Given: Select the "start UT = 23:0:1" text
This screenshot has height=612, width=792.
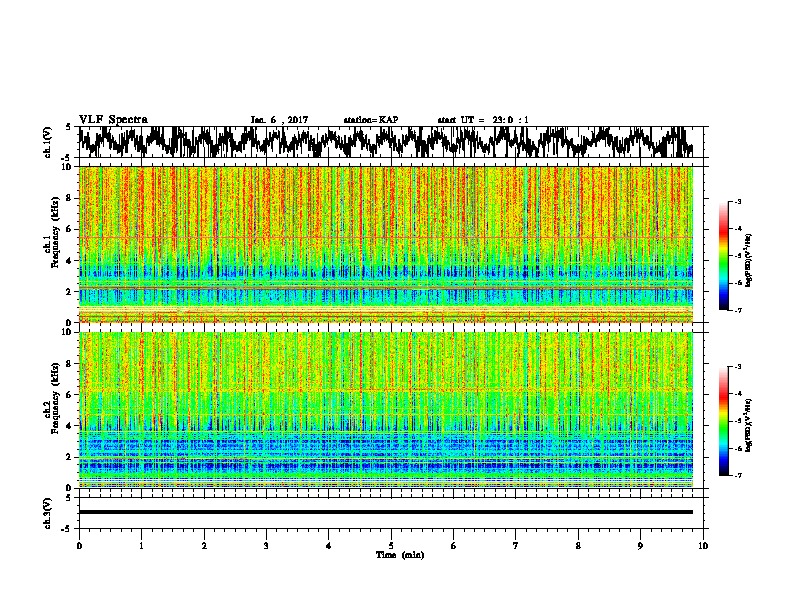Looking at the screenshot, I should (x=483, y=120).
